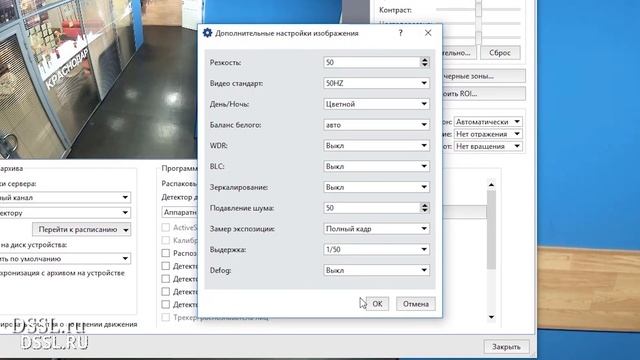Confirm settings with OK button
This screenshot has width=640, height=360.
point(377,304)
